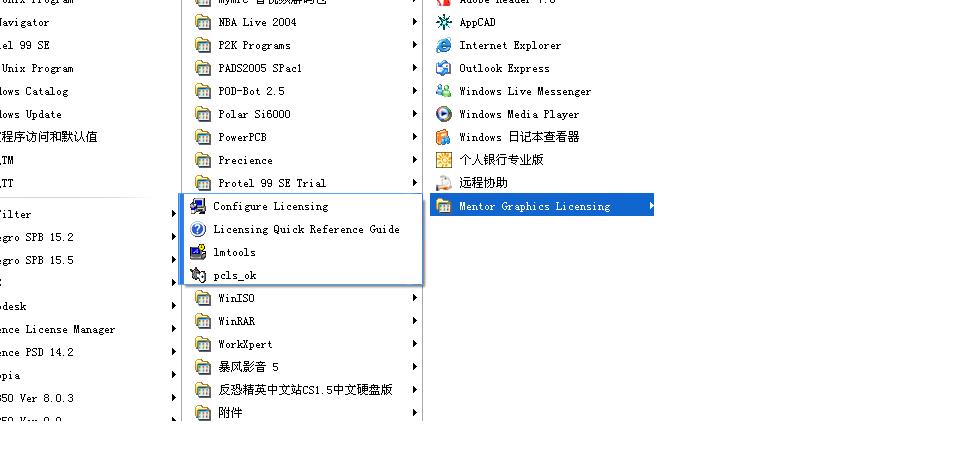This screenshot has height=471, width=962.
Task: Open the 个人银行专业版 icon
Action: pyautogui.click(x=444, y=160)
